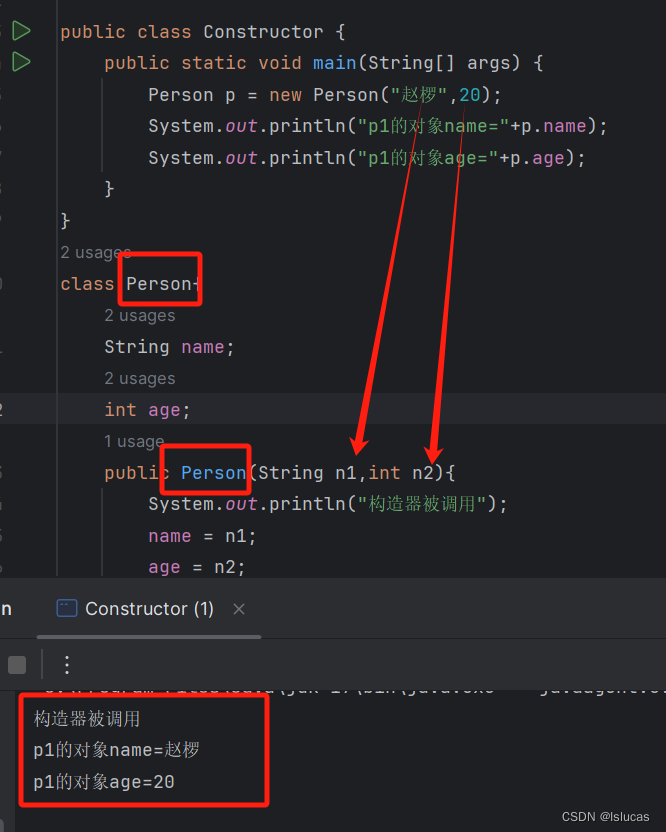Screen dimensions: 666x832
Task: Click the '1 usage' hint above Person constructor
Action: 134,441
